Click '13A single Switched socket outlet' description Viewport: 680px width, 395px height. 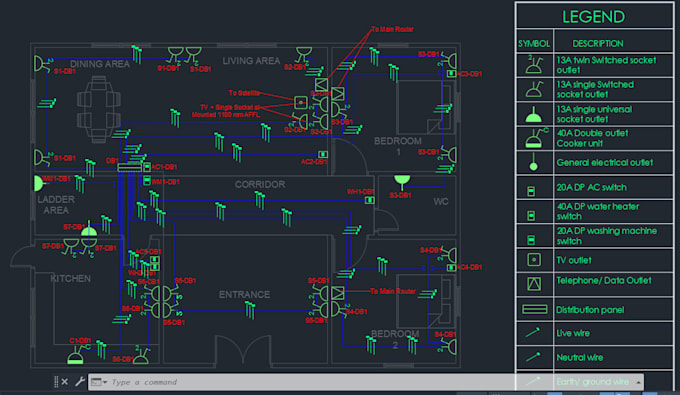coord(595,89)
